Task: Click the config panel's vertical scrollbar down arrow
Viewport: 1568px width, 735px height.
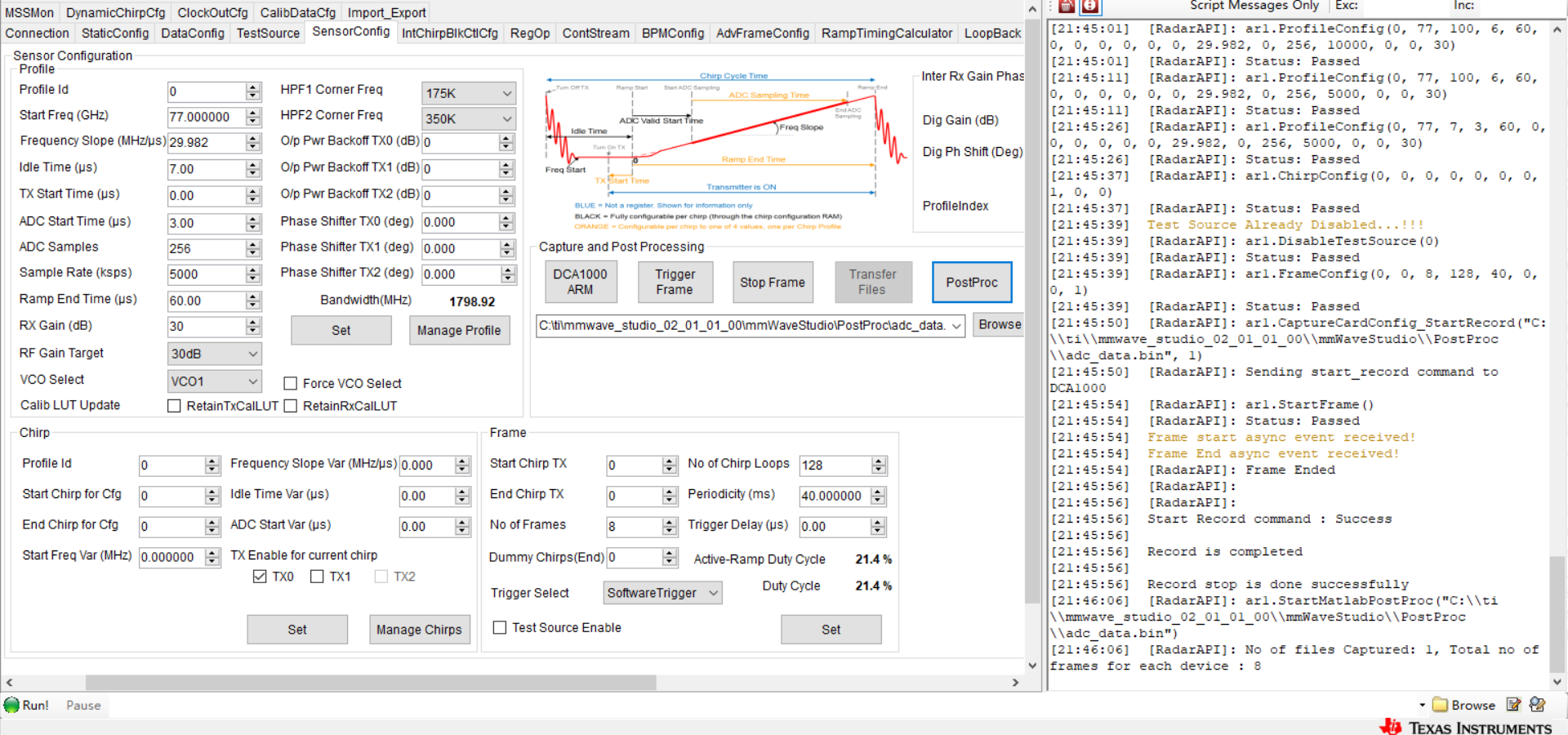Action: click(x=1032, y=666)
